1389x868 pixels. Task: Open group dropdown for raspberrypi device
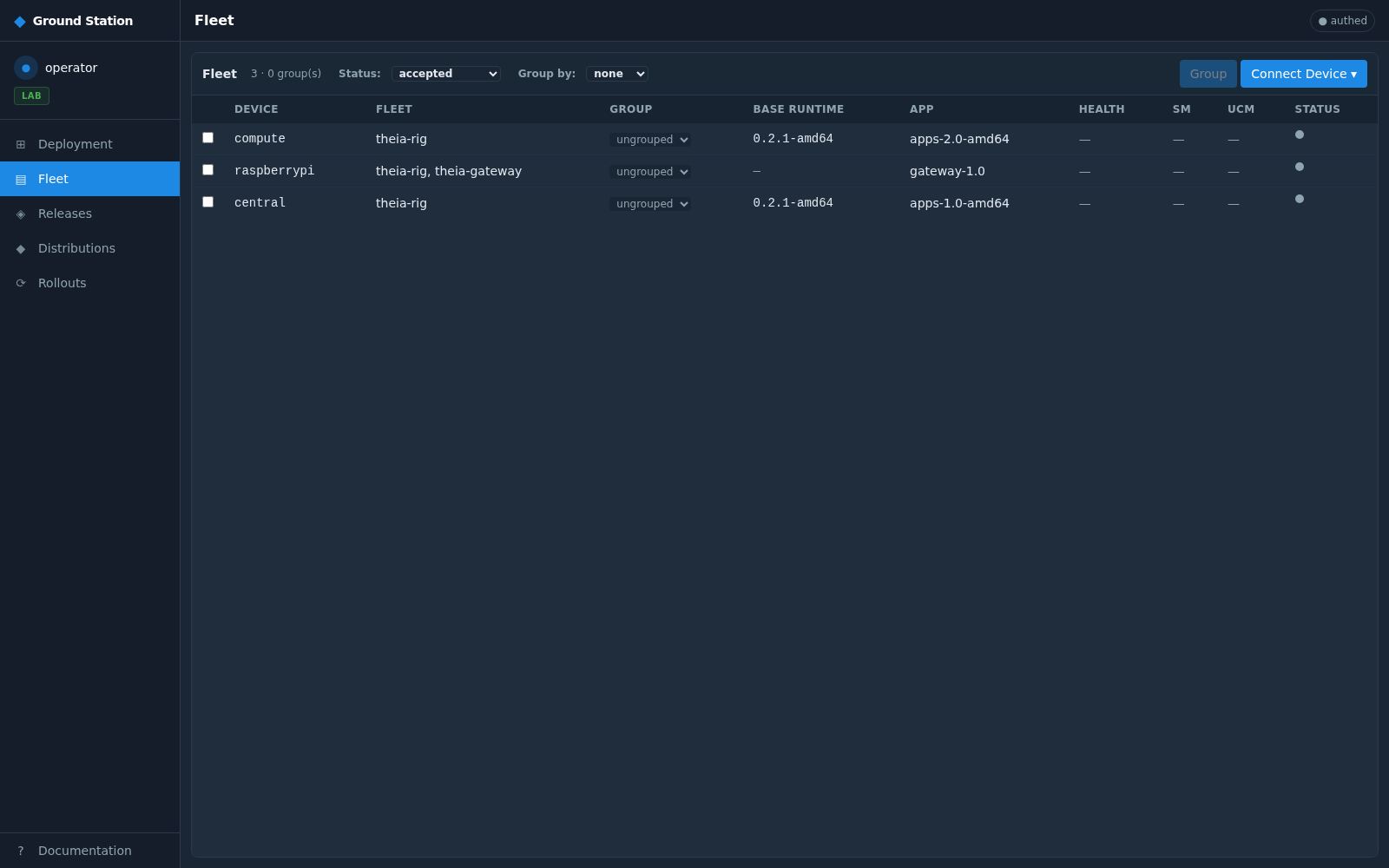[x=650, y=172]
